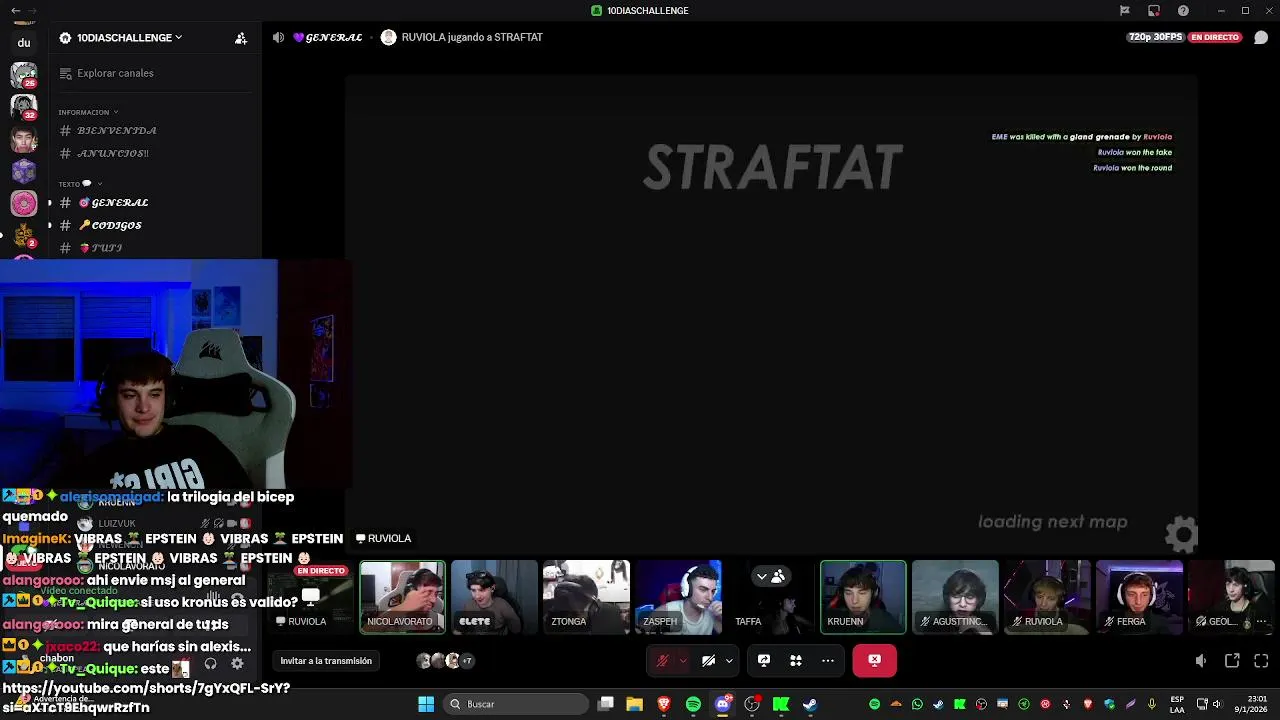Select the pink donut server icon
The width and height of the screenshot is (1280, 720).
pos(24,203)
